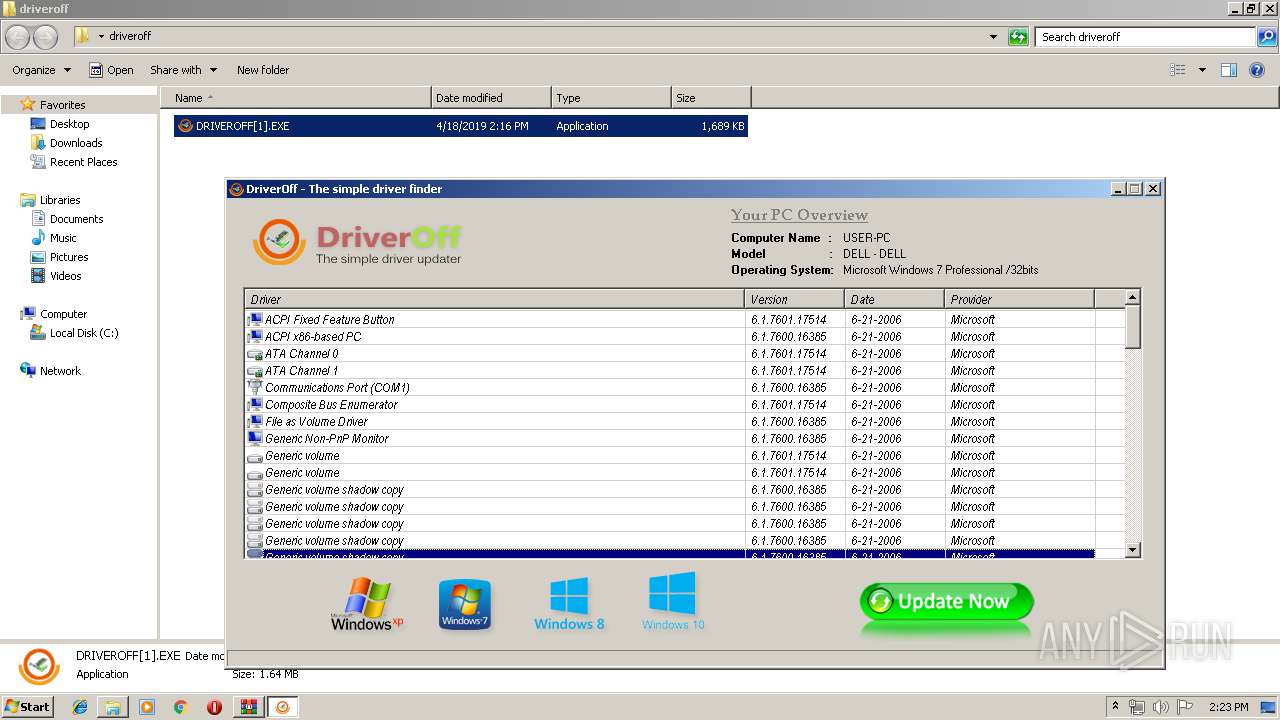Click the refresh button beside address bar

1018,37
